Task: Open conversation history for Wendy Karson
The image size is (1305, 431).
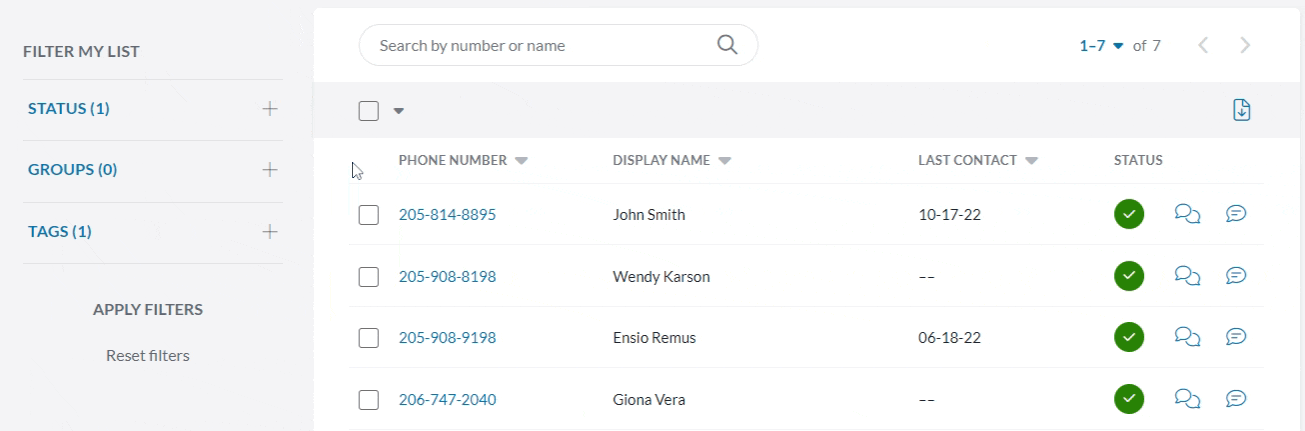Action: point(1187,276)
